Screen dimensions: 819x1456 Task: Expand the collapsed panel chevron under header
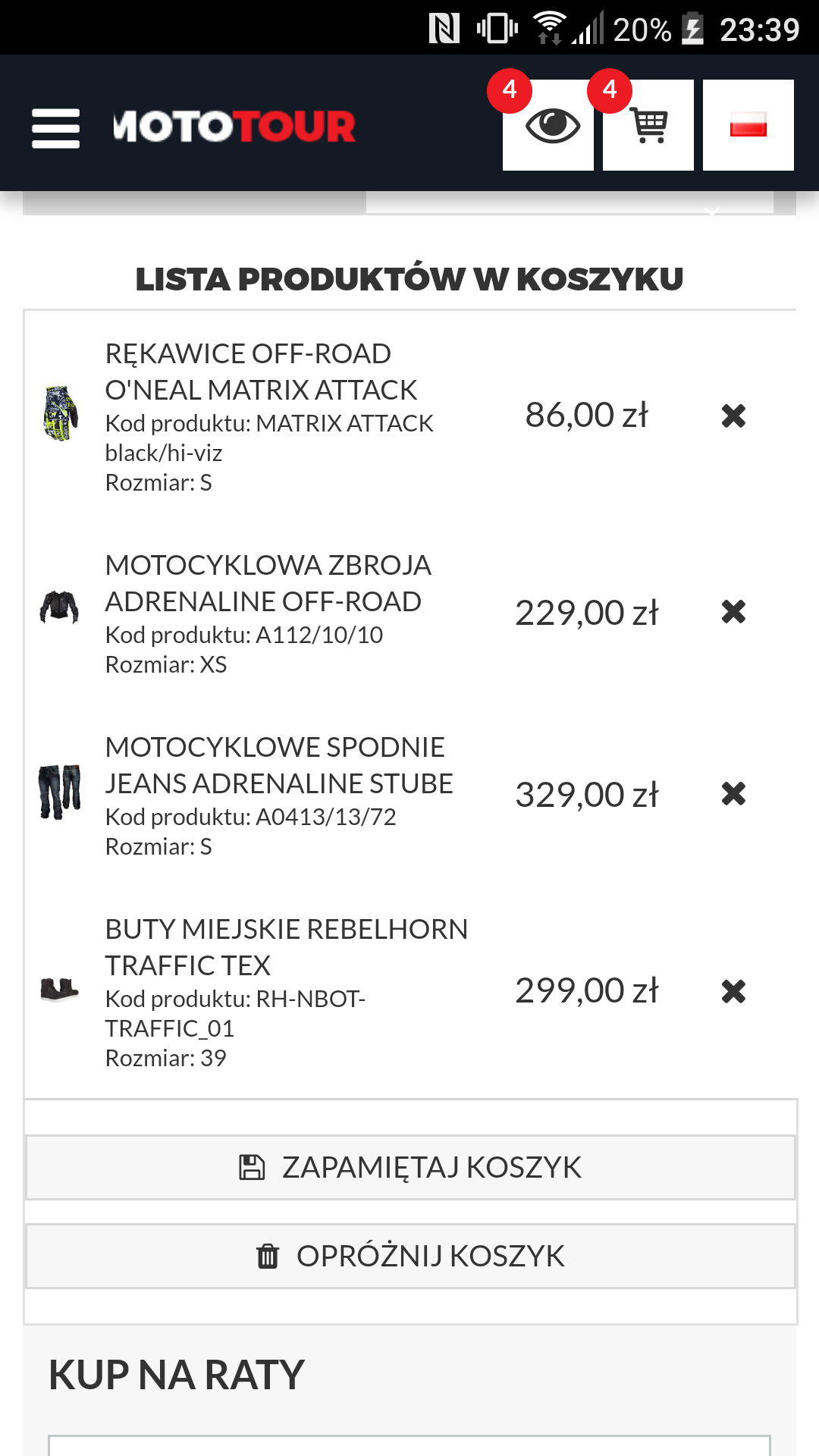point(711,212)
